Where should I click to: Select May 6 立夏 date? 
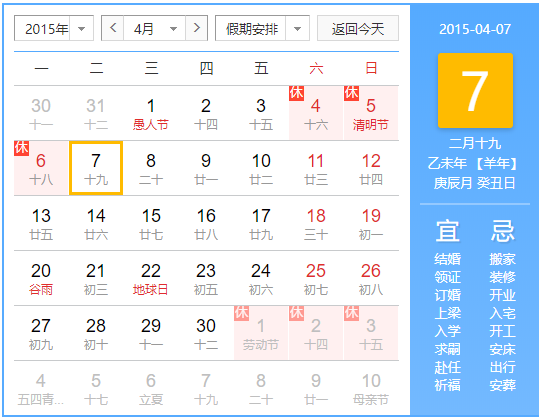tap(151, 388)
